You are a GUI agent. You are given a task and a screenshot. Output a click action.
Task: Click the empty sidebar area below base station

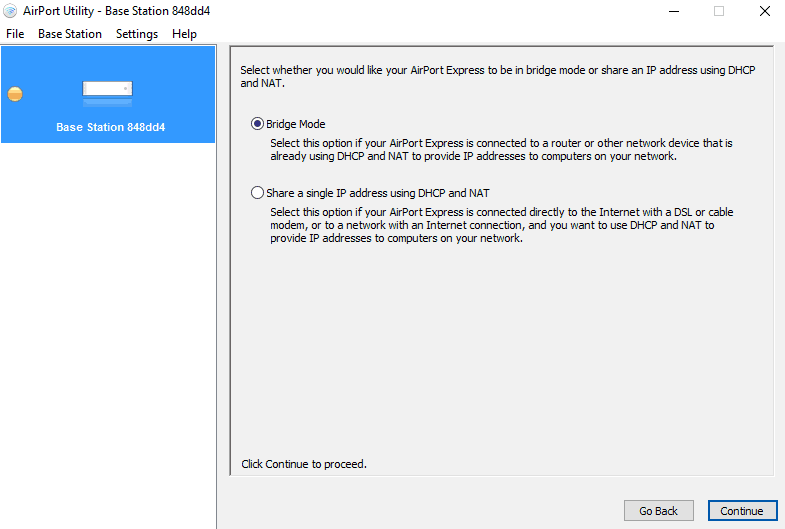pyautogui.click(x=108, y=330)
